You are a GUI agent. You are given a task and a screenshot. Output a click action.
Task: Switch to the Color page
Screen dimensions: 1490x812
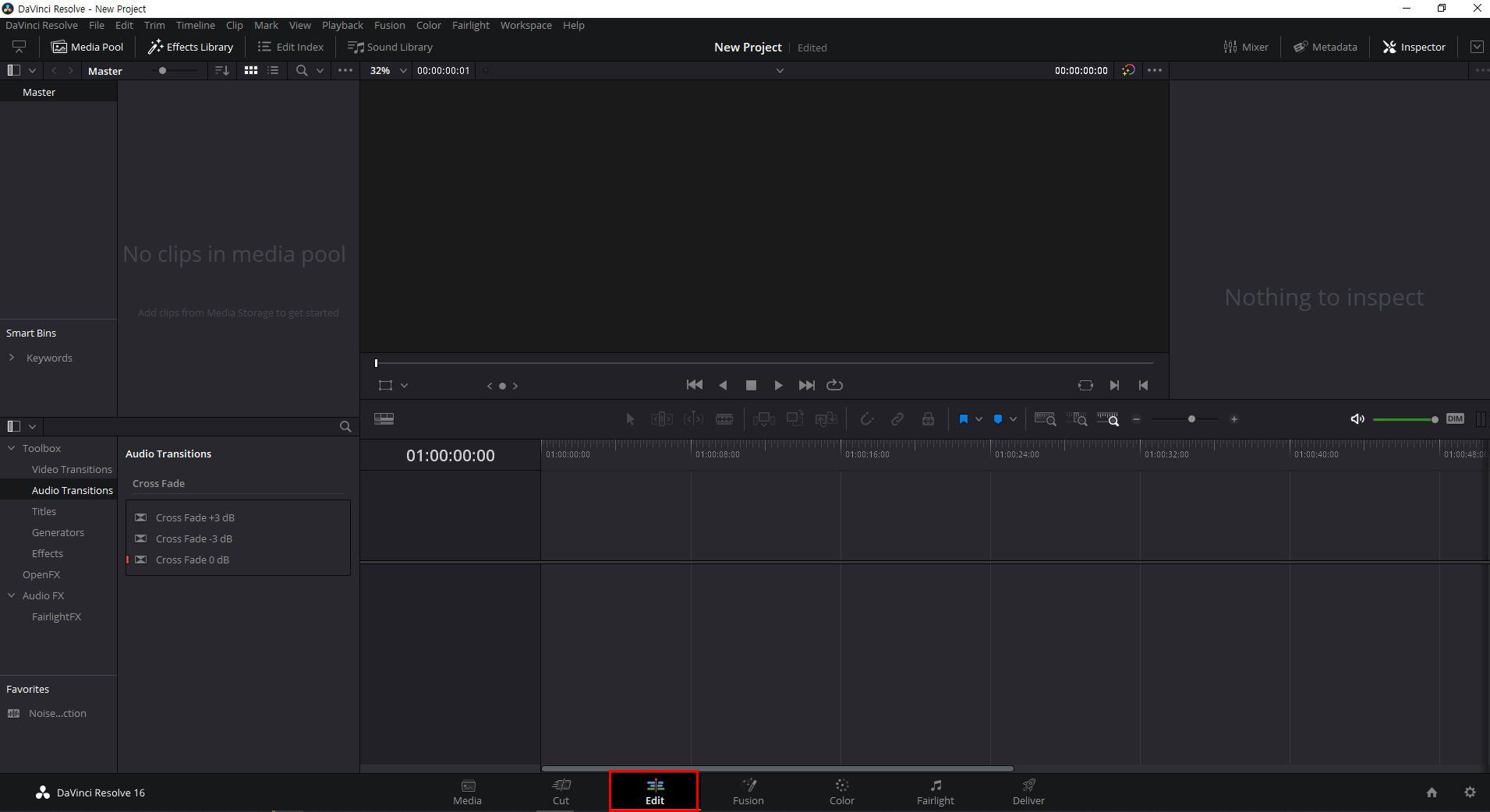pos(842,792)
